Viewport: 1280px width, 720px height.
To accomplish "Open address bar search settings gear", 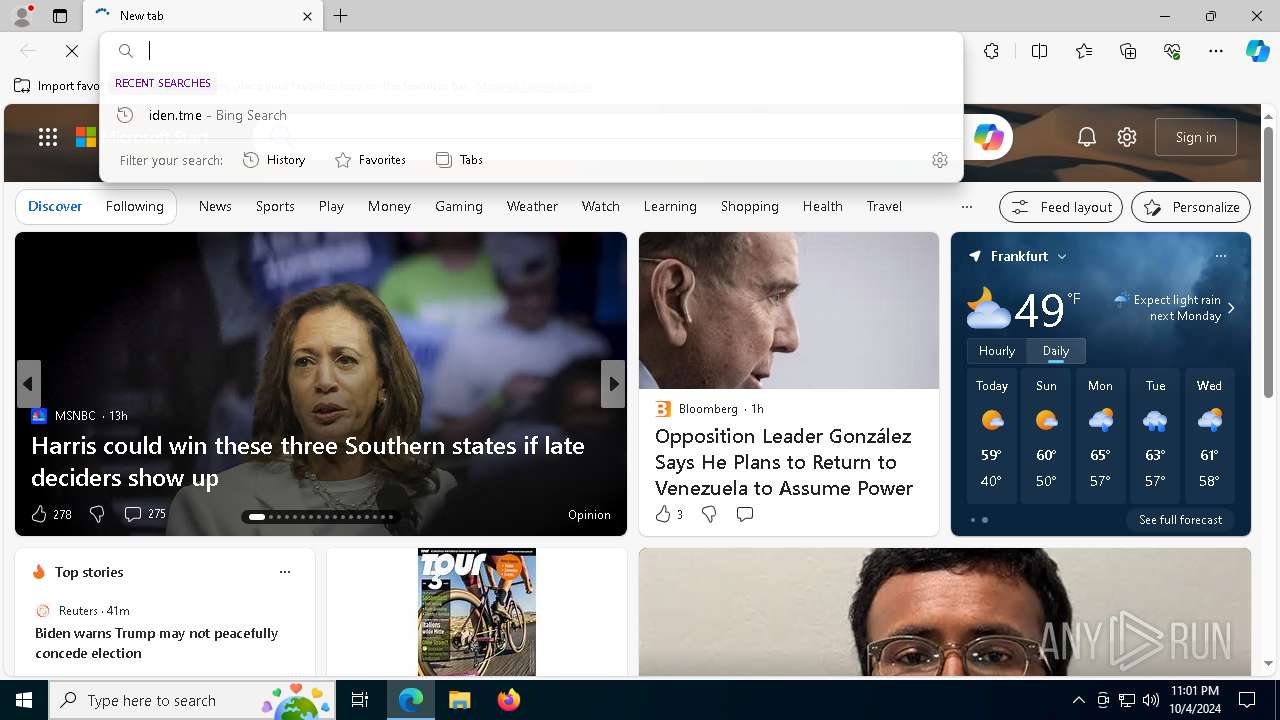I will (939, 160).
